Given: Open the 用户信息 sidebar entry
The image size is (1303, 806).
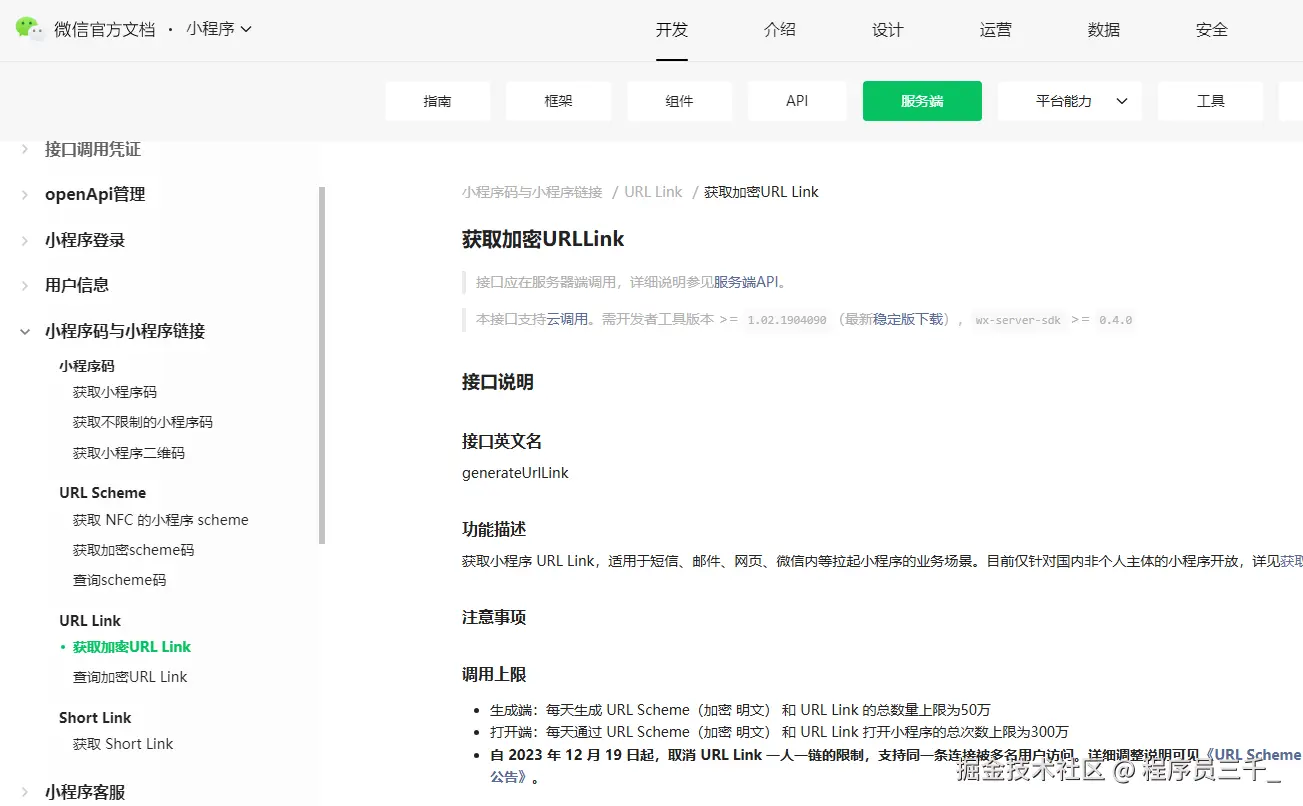Looking at the screenshot, I should [77, 285].
